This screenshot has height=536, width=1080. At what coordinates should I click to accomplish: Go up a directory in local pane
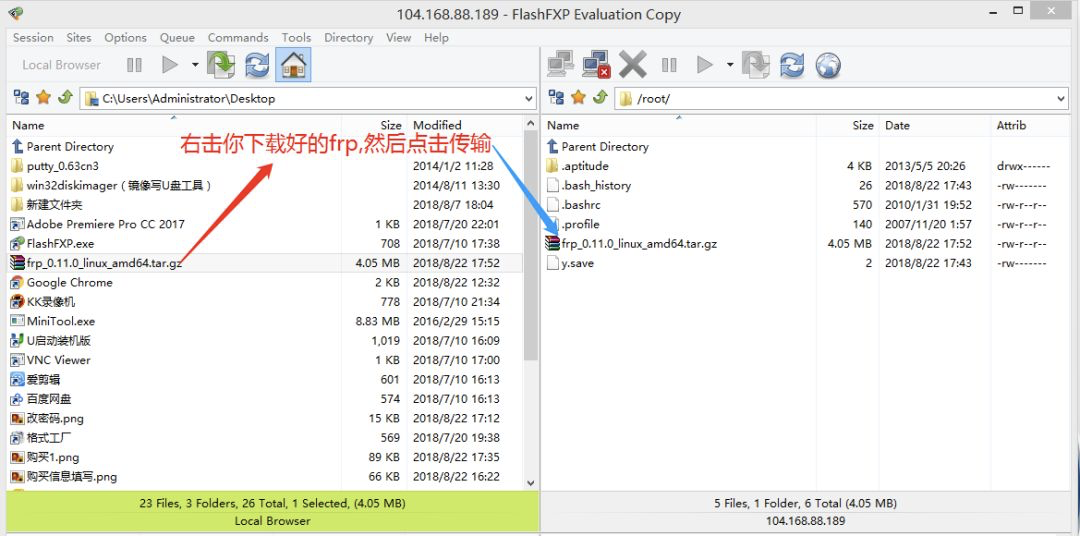pos(65,98)
